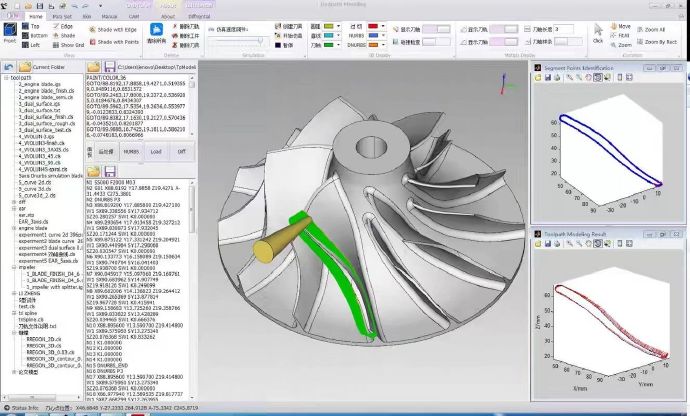The width and height of the screenshot is (690, 416).
Task: Click the Zoom All icon
Action: point(639,31)
